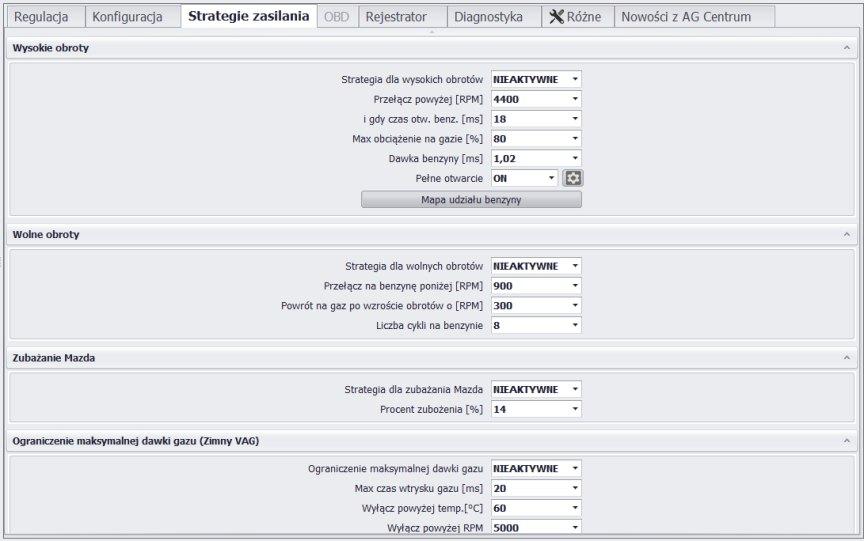This screenshot has height=541, width=864.
Task: Collapse the Zubażanie Mazda section
Action: (846, 358)
